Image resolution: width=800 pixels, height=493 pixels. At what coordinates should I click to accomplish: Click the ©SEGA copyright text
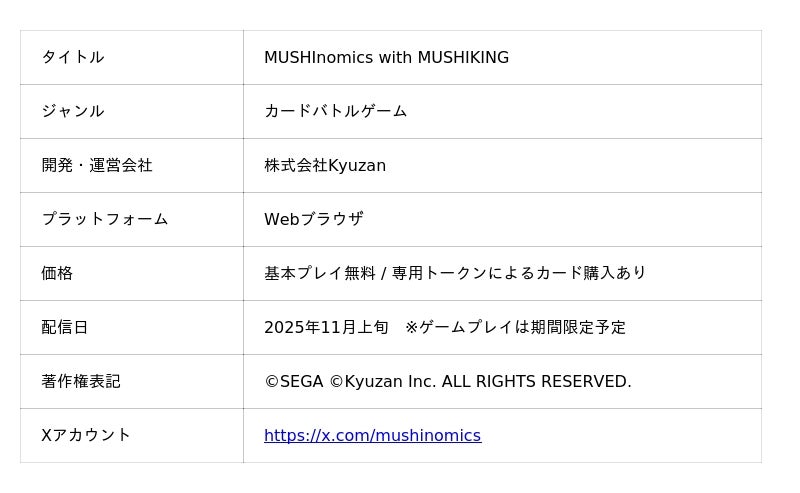pos(294,382)
